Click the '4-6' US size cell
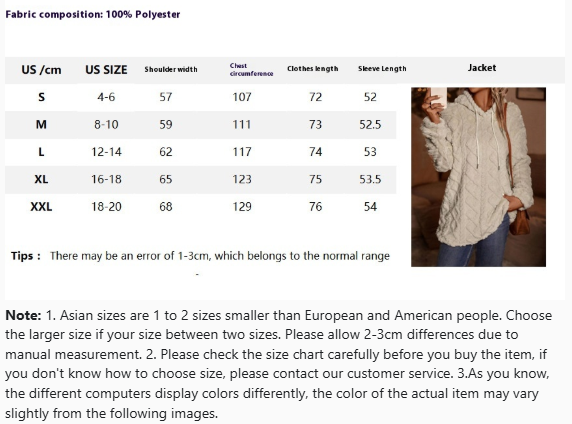Image resolution: width=572 pixels, height=424 pixels. [x=106, y=97]
